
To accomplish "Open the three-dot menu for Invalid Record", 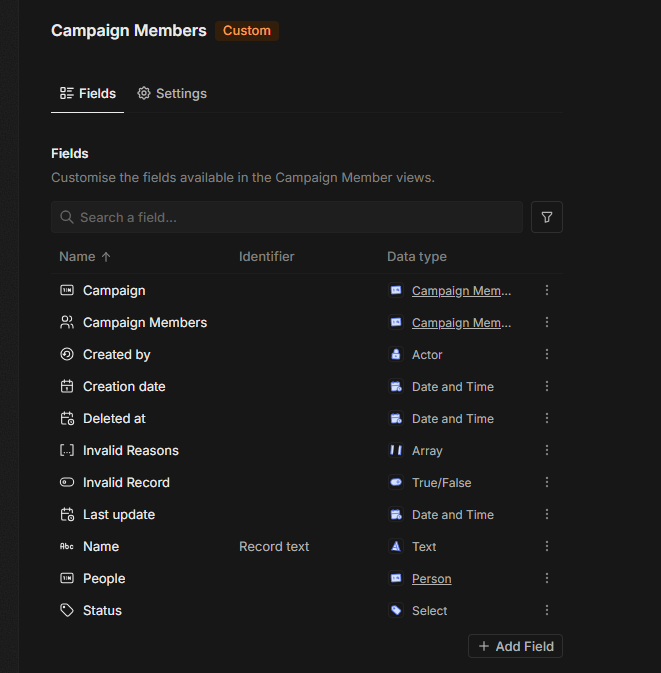I will (x=547, y=483).
